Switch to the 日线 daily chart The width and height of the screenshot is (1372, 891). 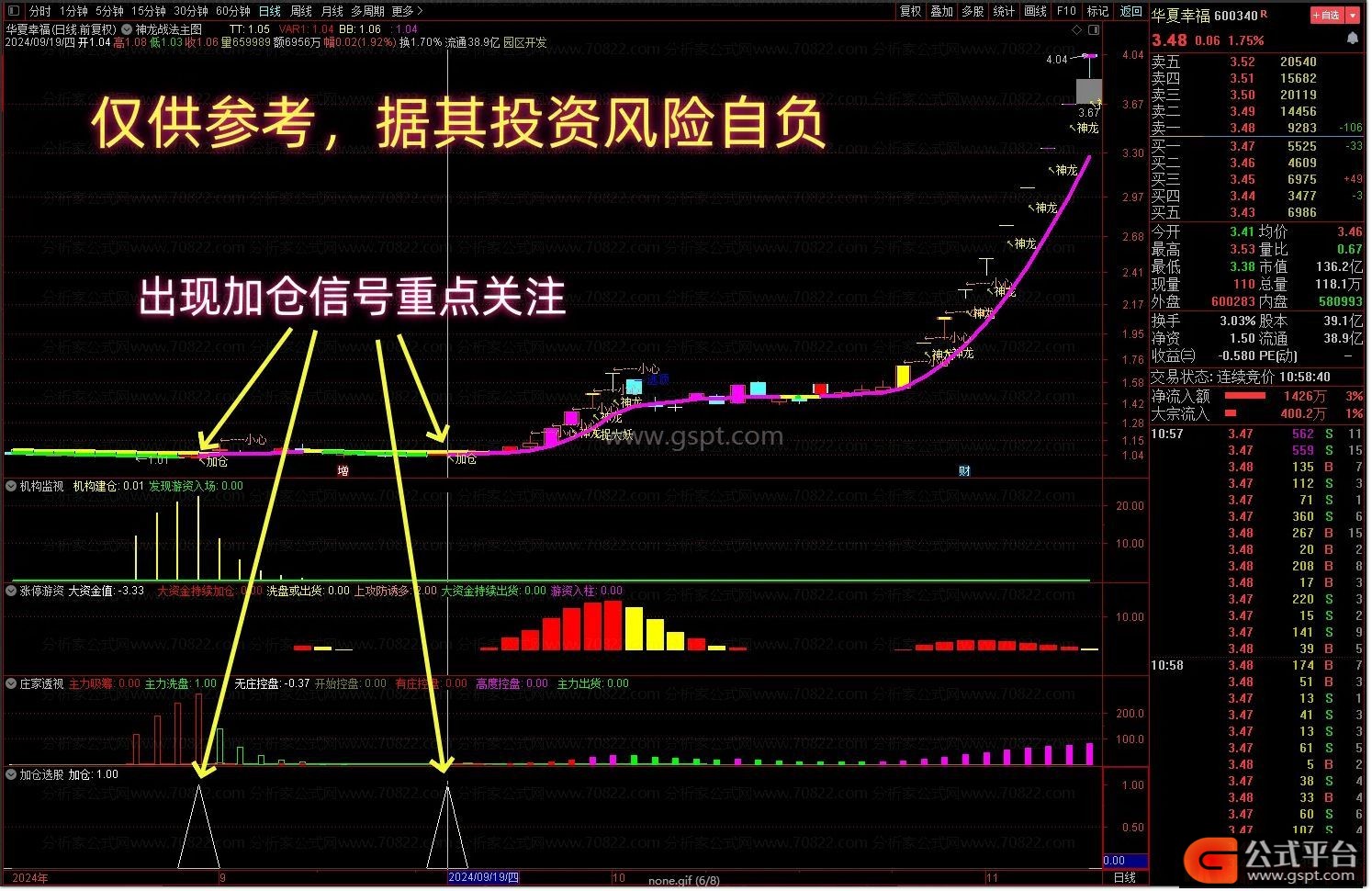(269, 11)
